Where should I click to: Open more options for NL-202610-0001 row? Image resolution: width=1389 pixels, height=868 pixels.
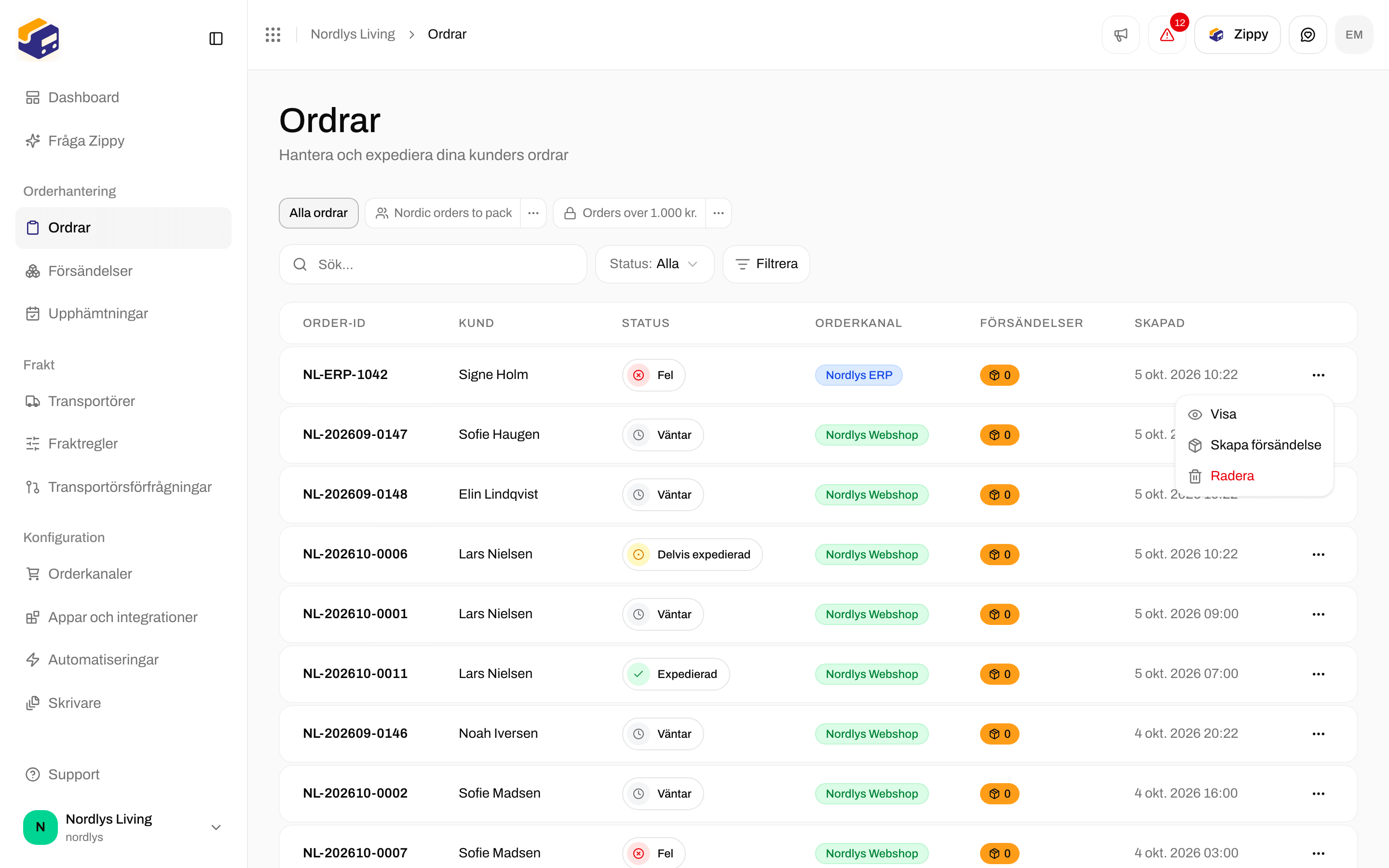click(x=1319, y=614)
